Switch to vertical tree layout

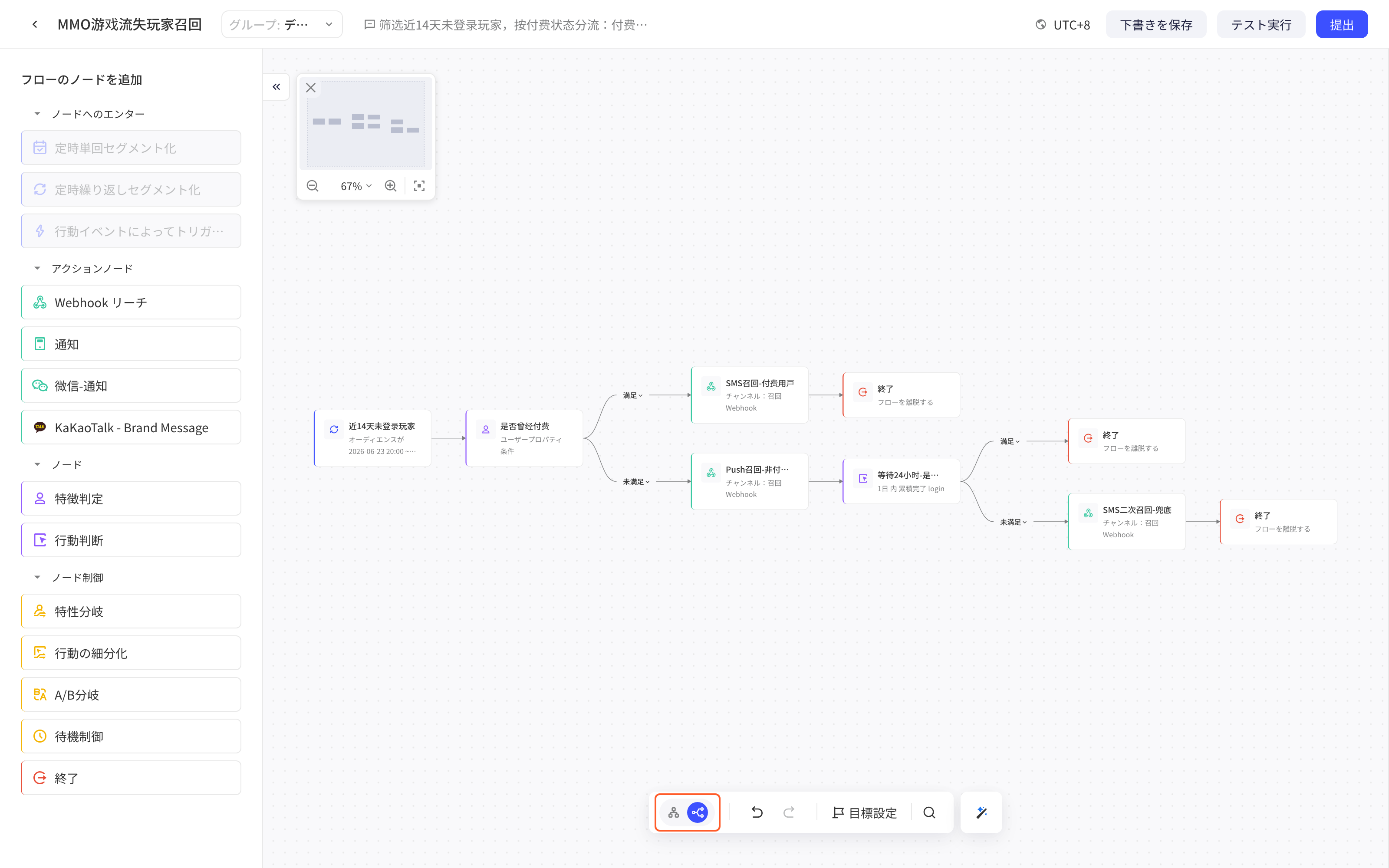[x=673, y=812]
